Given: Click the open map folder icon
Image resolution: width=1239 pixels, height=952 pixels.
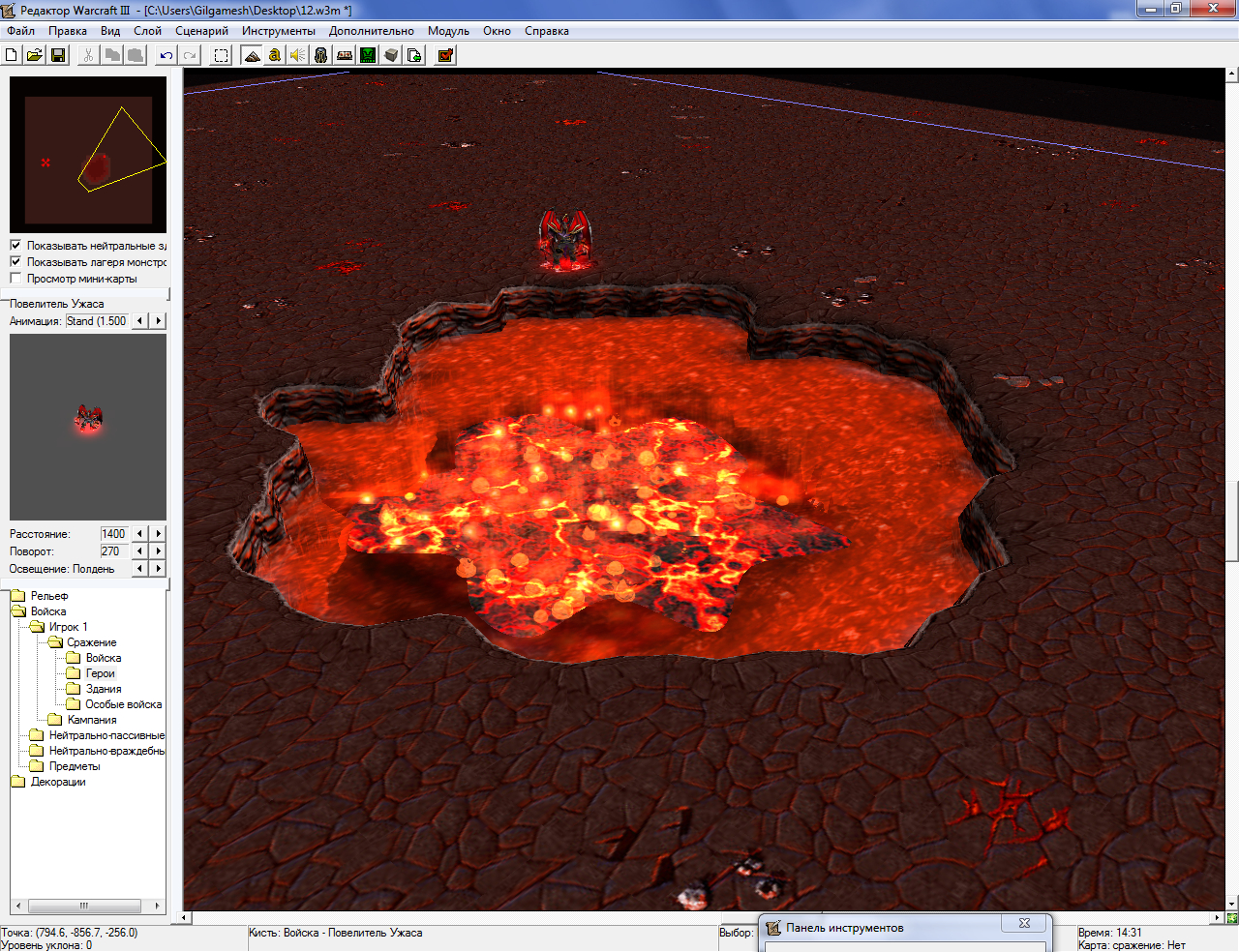Looking at the screenshot, I should (x=35, y=55).
